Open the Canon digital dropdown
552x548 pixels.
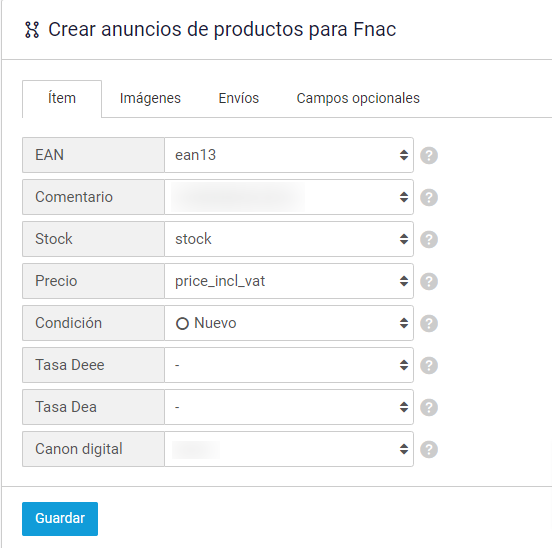click(x=289, y=449)
